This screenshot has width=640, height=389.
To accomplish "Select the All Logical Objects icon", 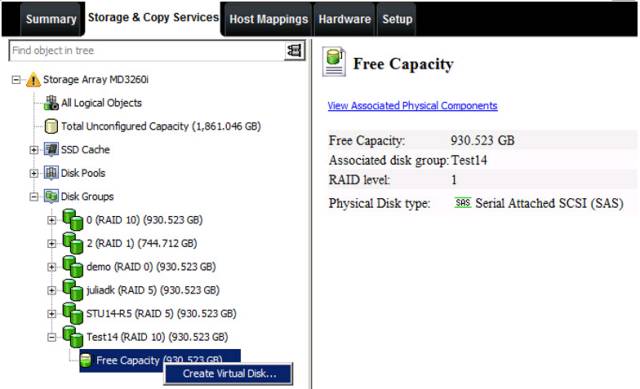I will coord(51,103).
